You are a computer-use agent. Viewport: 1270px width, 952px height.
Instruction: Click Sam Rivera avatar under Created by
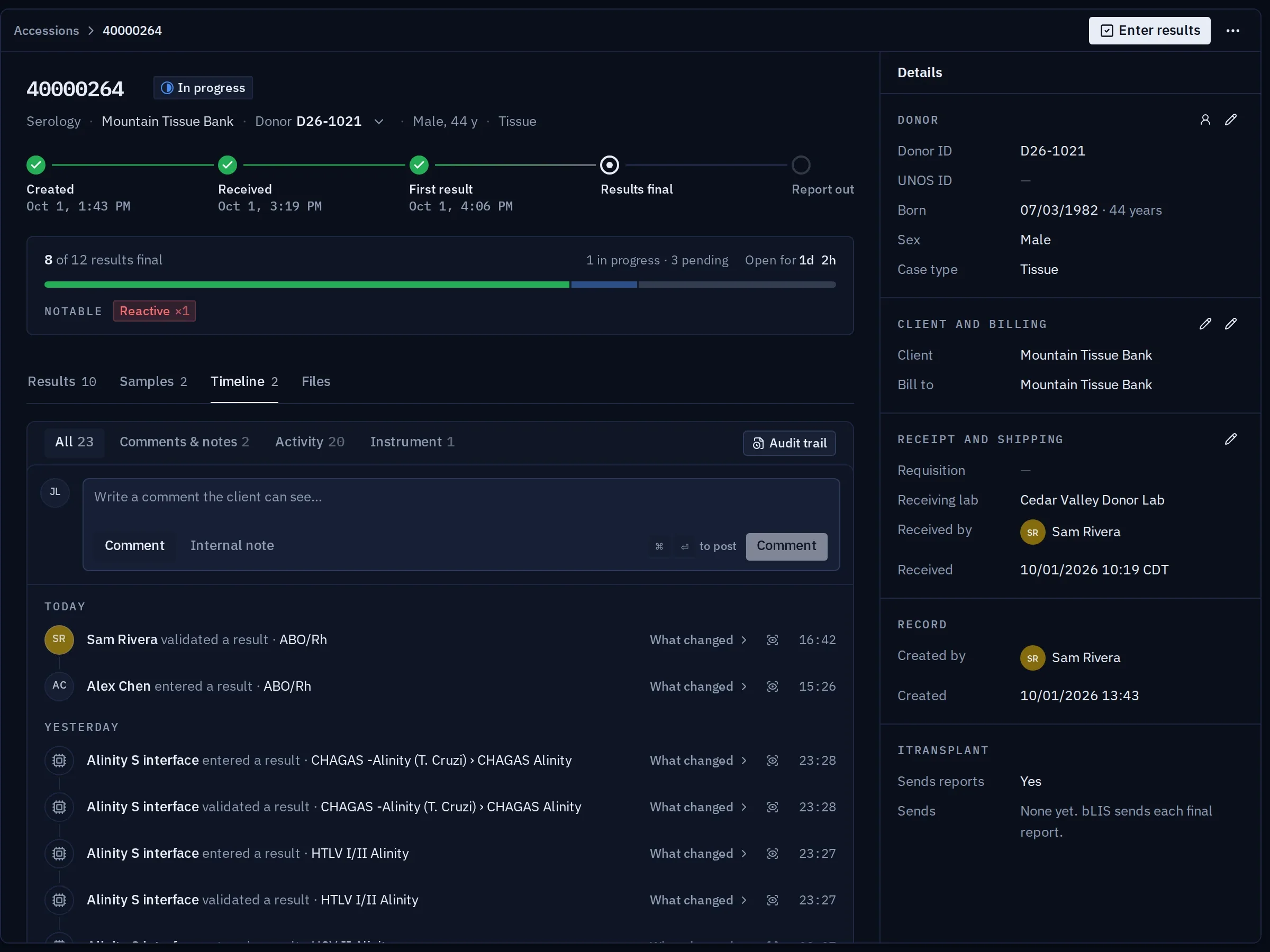point(1032,657)
